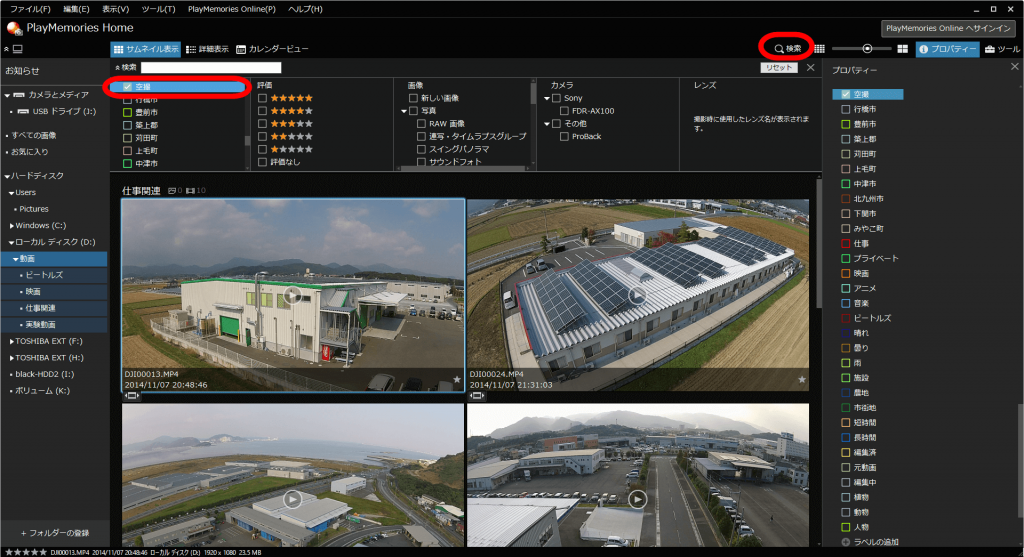Screen dimensions: 1024x557
Task: Select すべての画像 in the sidebar
Action: [33, 135]
